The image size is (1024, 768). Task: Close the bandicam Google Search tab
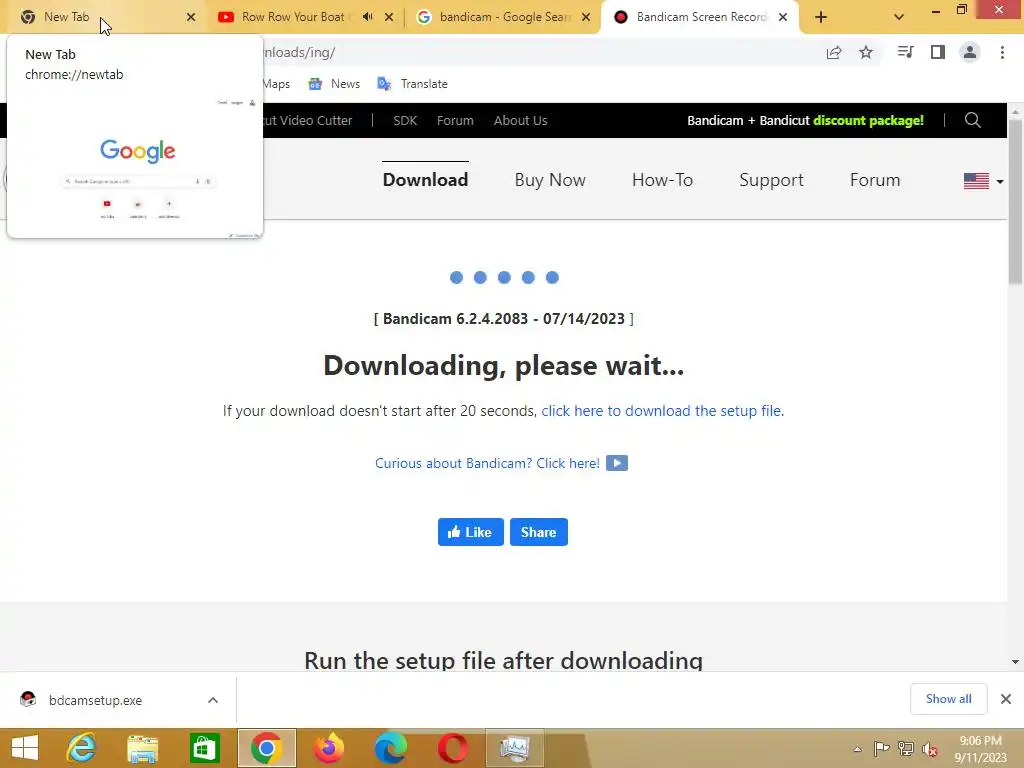click(x=586, y=17)
